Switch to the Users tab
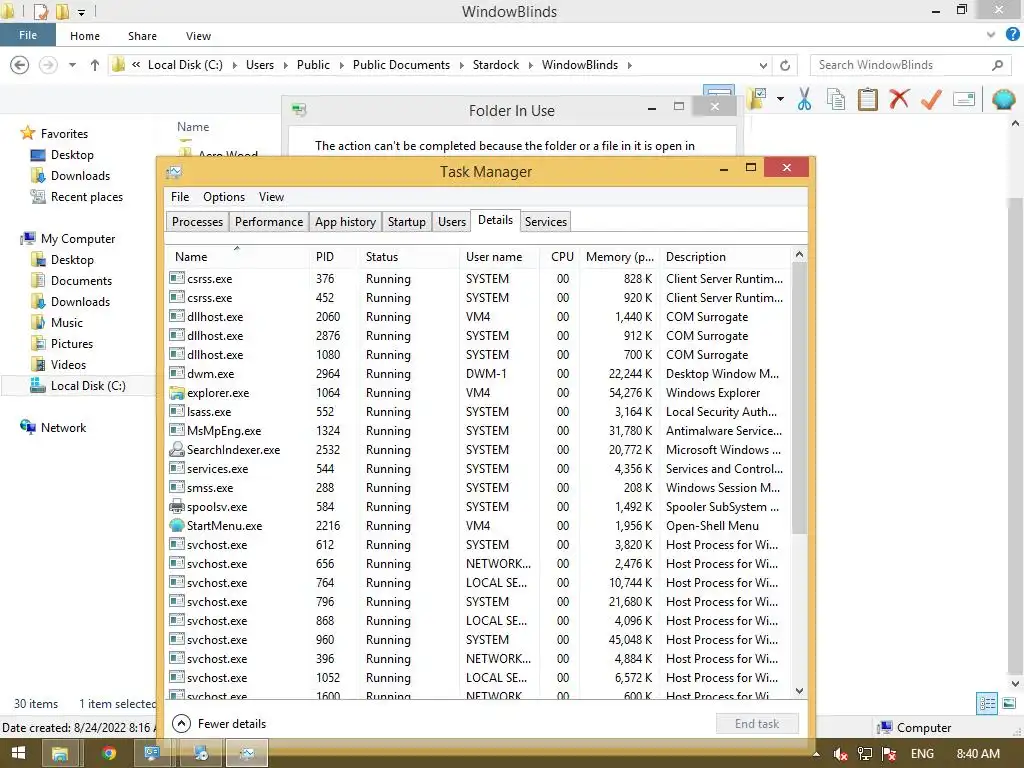Image resolution: width=1024 pixels, height=768 pixels. point(451,222)
